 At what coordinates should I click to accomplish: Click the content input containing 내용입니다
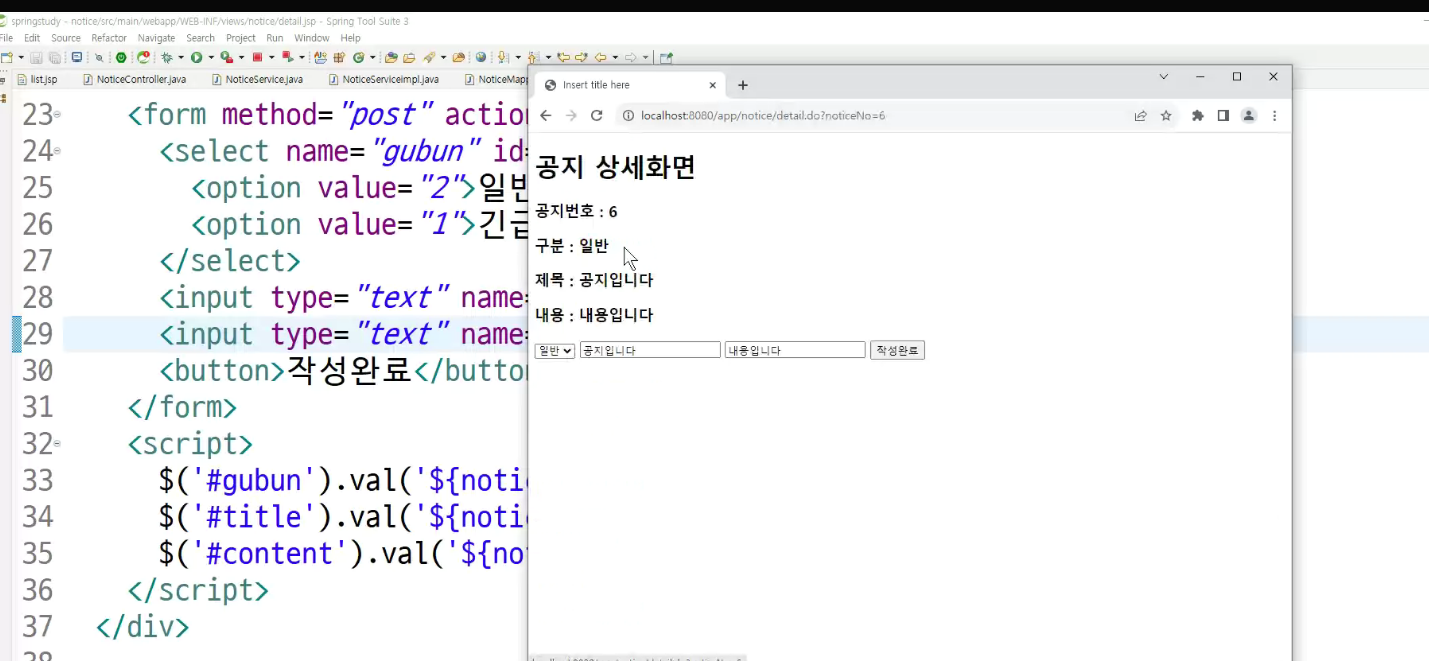(x=795, y=350)
